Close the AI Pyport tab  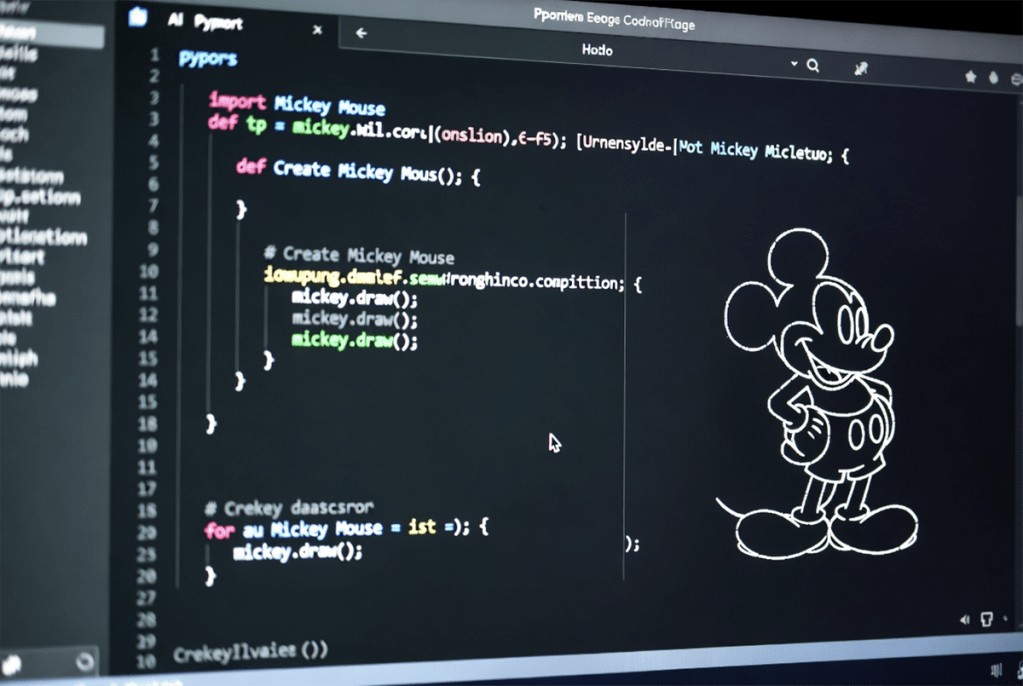[318, 30]
